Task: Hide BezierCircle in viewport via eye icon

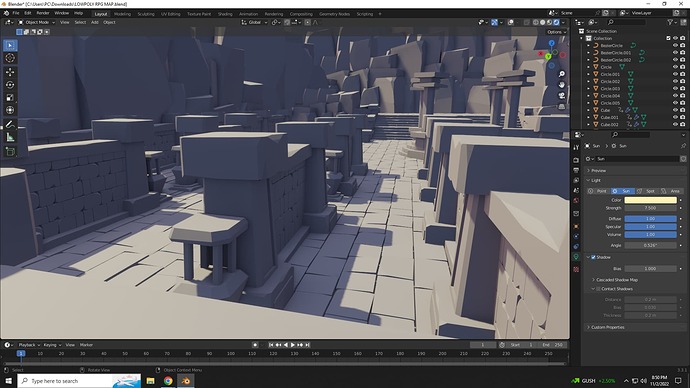Action: [675, 46]
